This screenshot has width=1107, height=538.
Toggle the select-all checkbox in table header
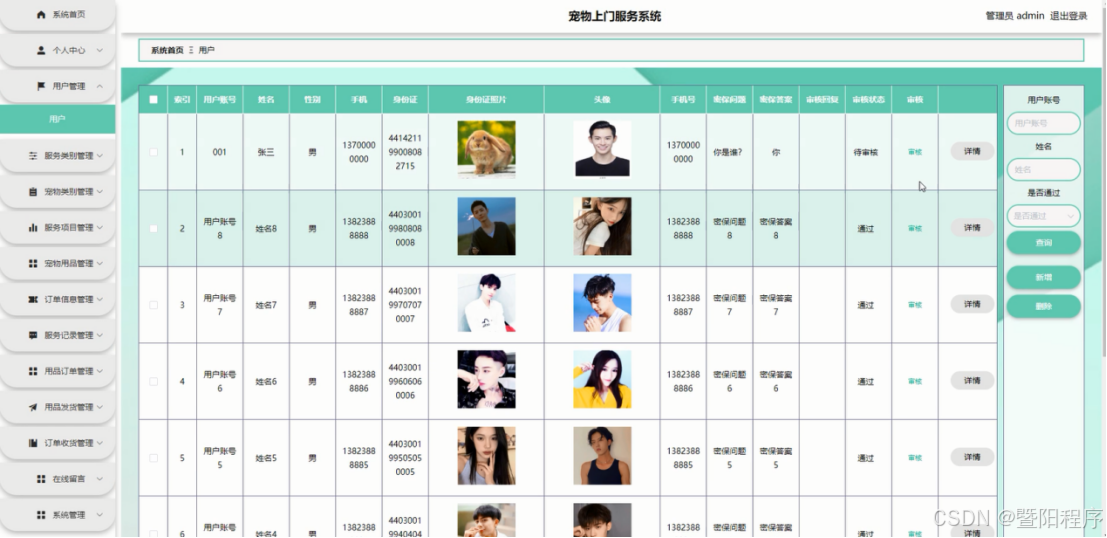153,100
